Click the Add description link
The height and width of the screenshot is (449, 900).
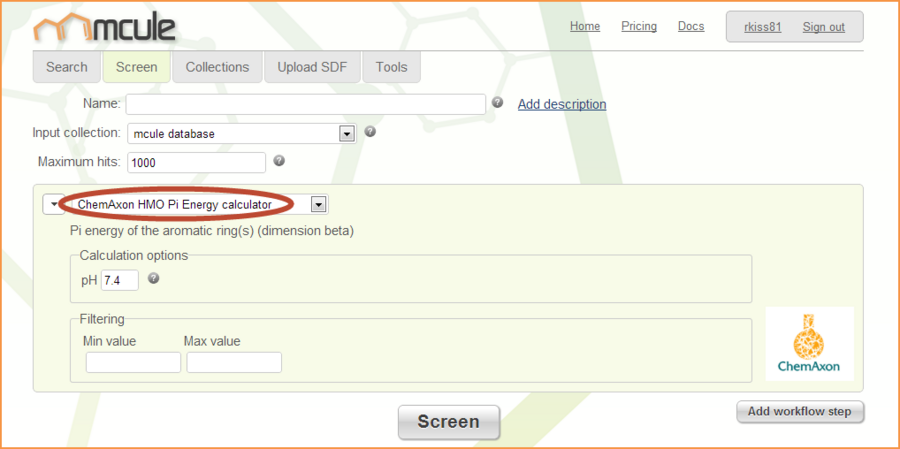(561, 104)
